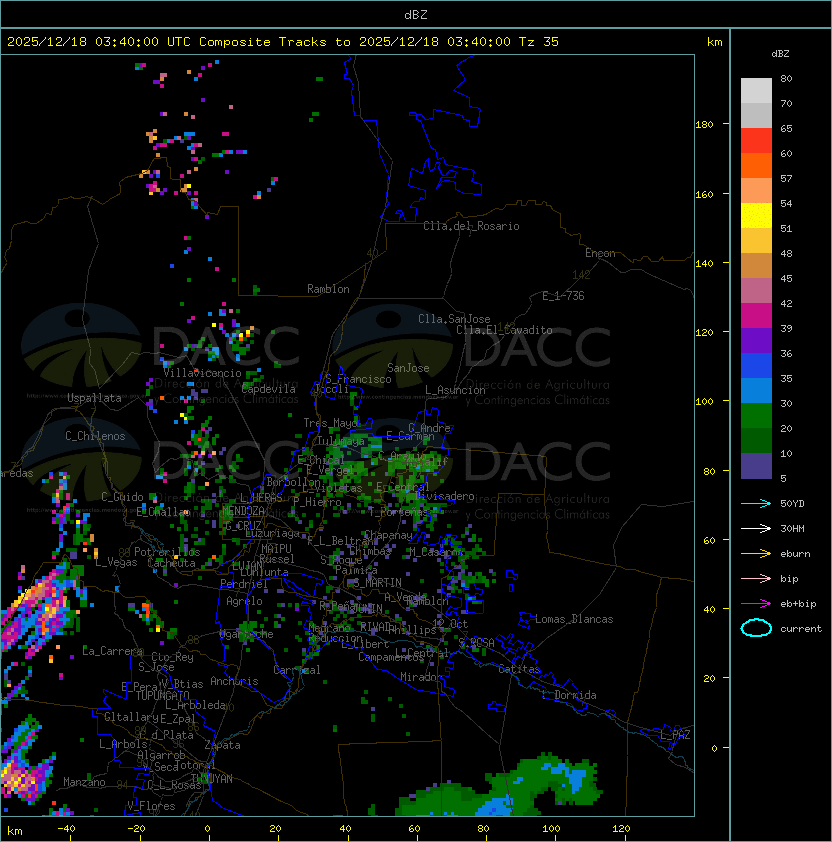Click the 'Tres_Mayo' map label
Screen dimensions: 832x842
(331, 423)
